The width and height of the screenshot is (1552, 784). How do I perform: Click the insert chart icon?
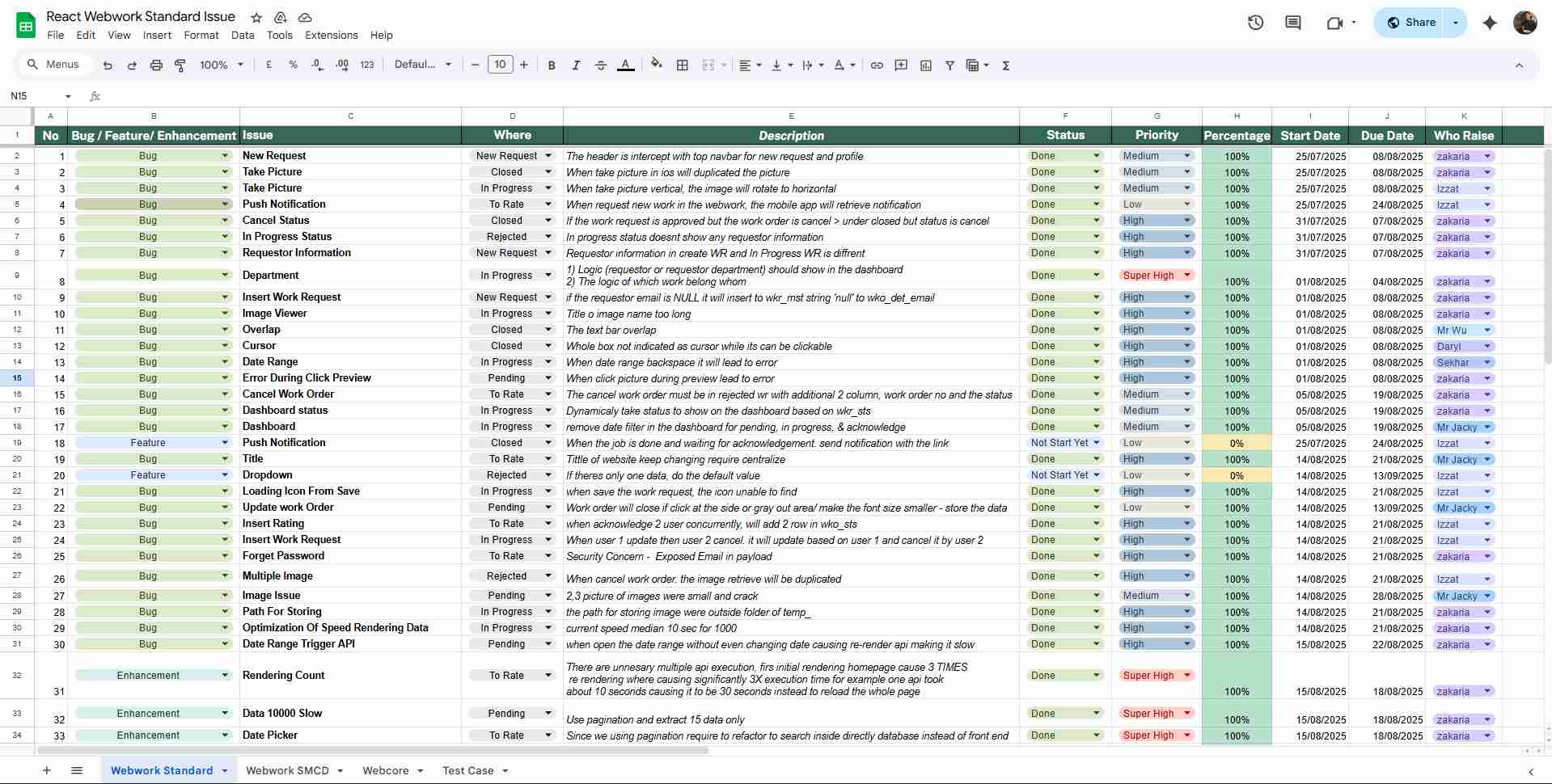(926, 65)
